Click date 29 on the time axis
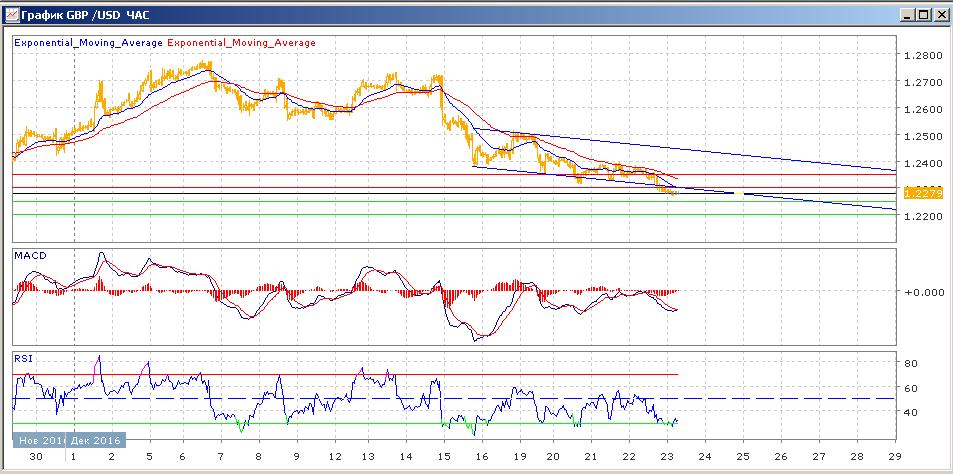 point(893,455)
